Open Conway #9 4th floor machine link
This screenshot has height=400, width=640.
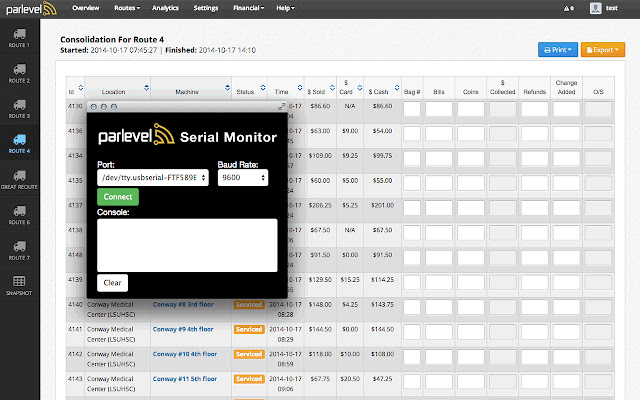[183, 329]
